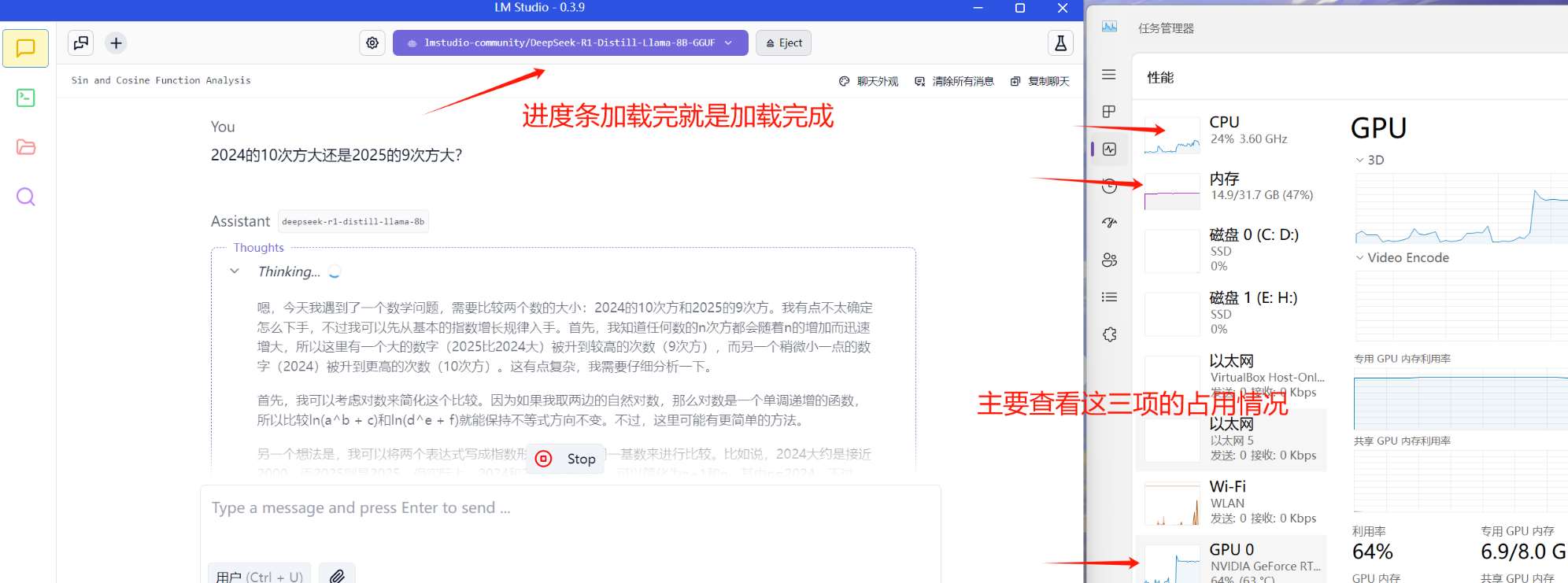
Task: Select Wi-Fi WLAN performance item
Action: tap(1232, 502)
